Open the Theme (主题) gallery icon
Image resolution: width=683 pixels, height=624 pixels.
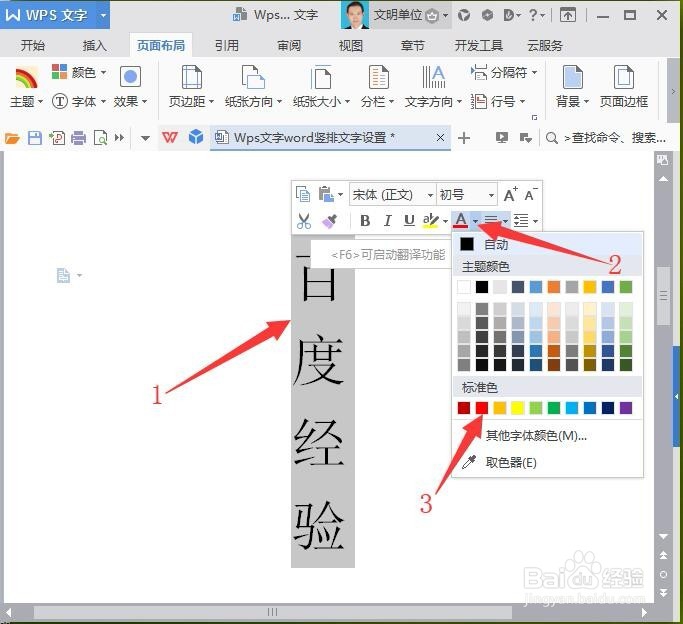coord(26,78)
